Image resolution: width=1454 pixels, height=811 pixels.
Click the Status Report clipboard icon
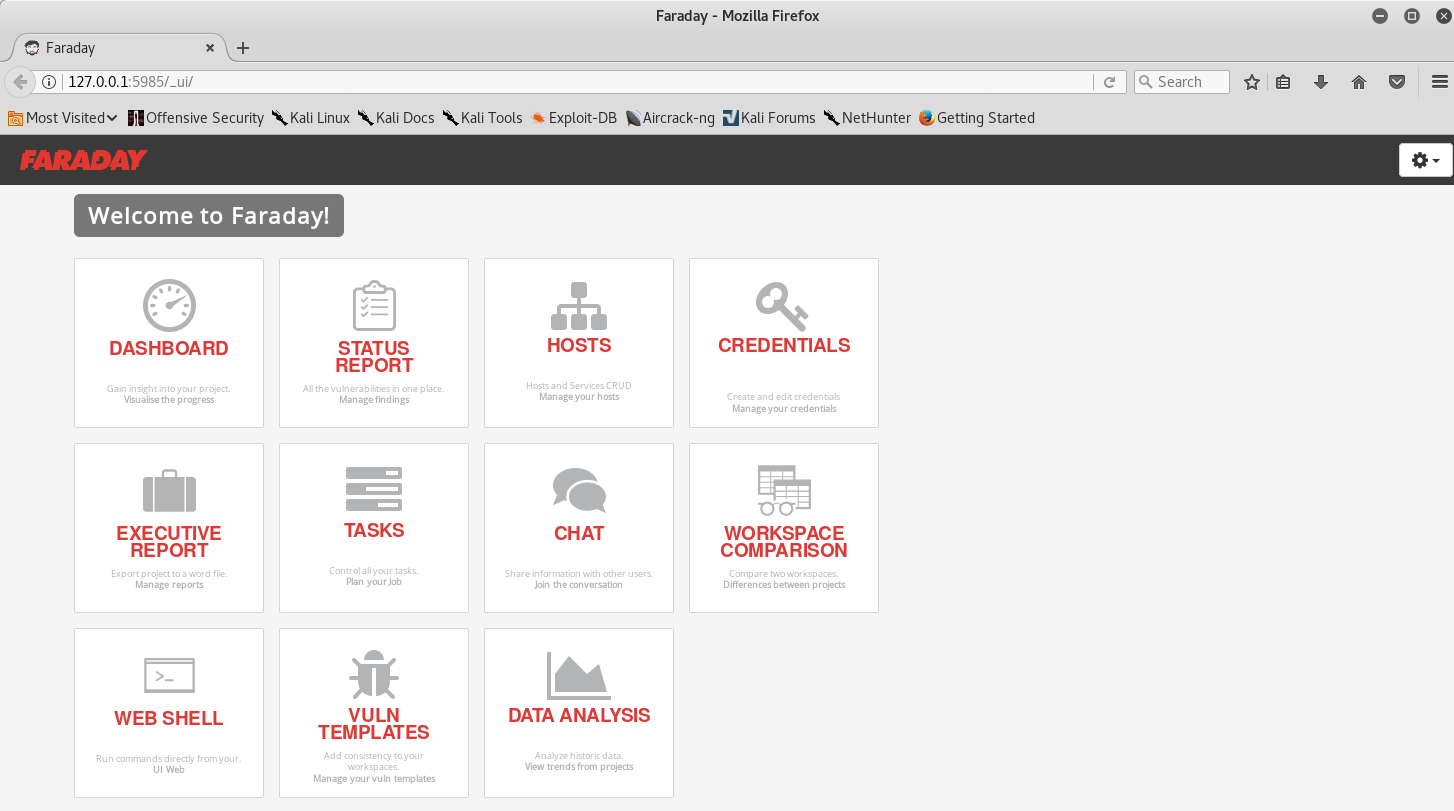(374, 306)
